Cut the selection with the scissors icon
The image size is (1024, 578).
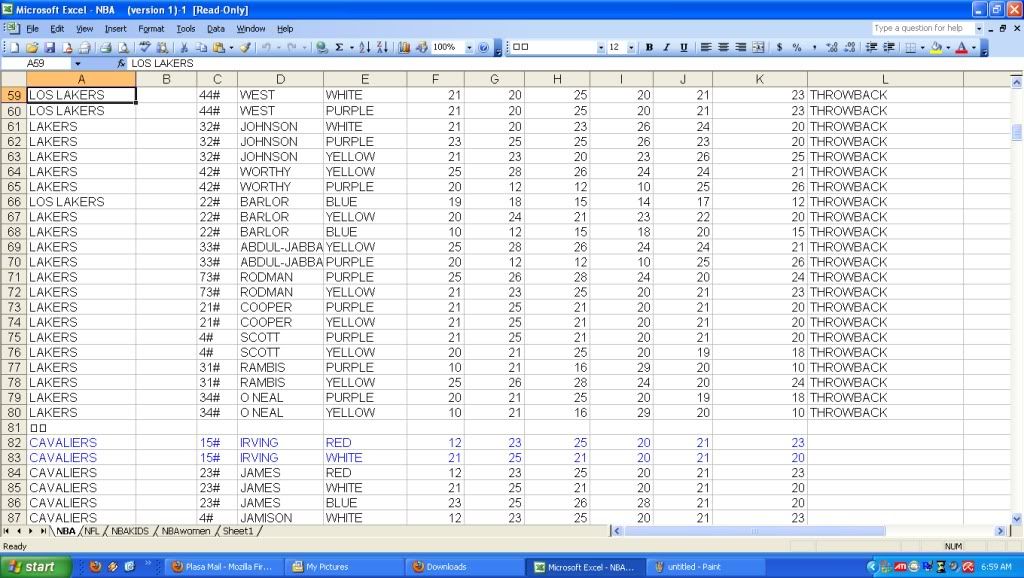[x=184, y=47]
